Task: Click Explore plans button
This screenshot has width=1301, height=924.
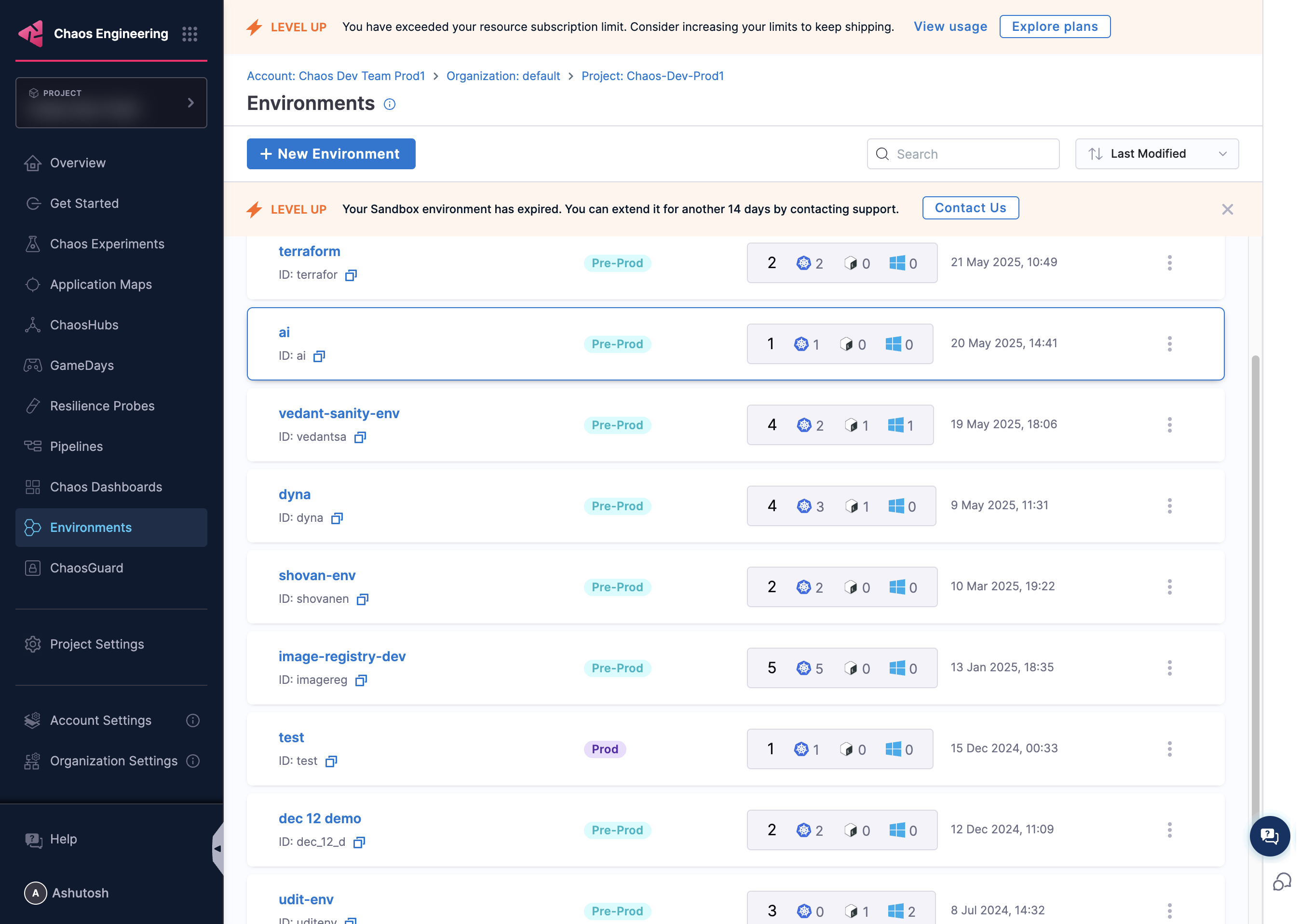Action: [1055, 27]
